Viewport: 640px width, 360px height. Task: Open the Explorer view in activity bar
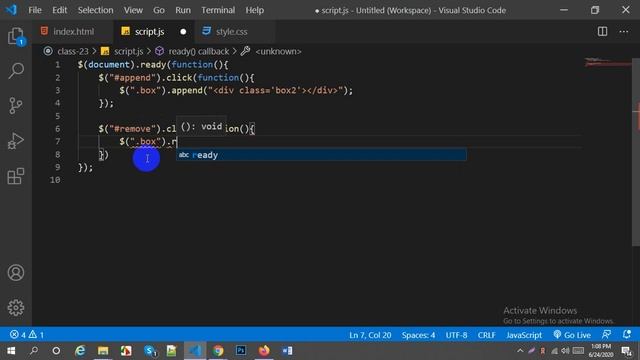16,36
